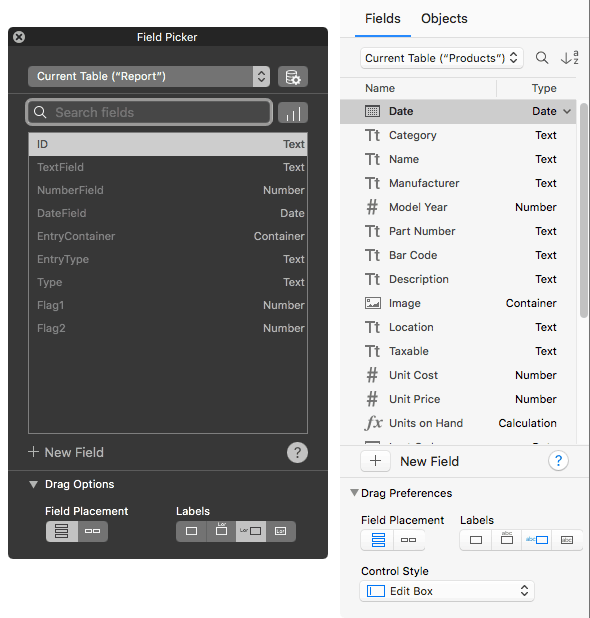
Task: Click the Tt icon beside Category
Action: click(372, 135)
